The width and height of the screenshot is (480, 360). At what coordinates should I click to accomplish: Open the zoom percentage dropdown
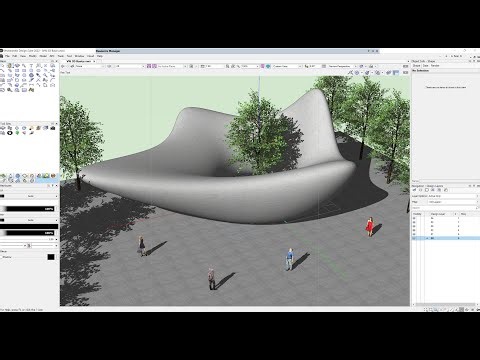pos(250,66)
